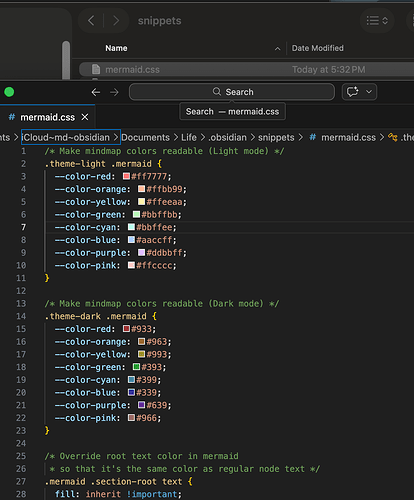The height and width of the screenshot is (500, 414).
Task: Open iCloud~md~obsidian breadcrumb segment
Action: 66,137
